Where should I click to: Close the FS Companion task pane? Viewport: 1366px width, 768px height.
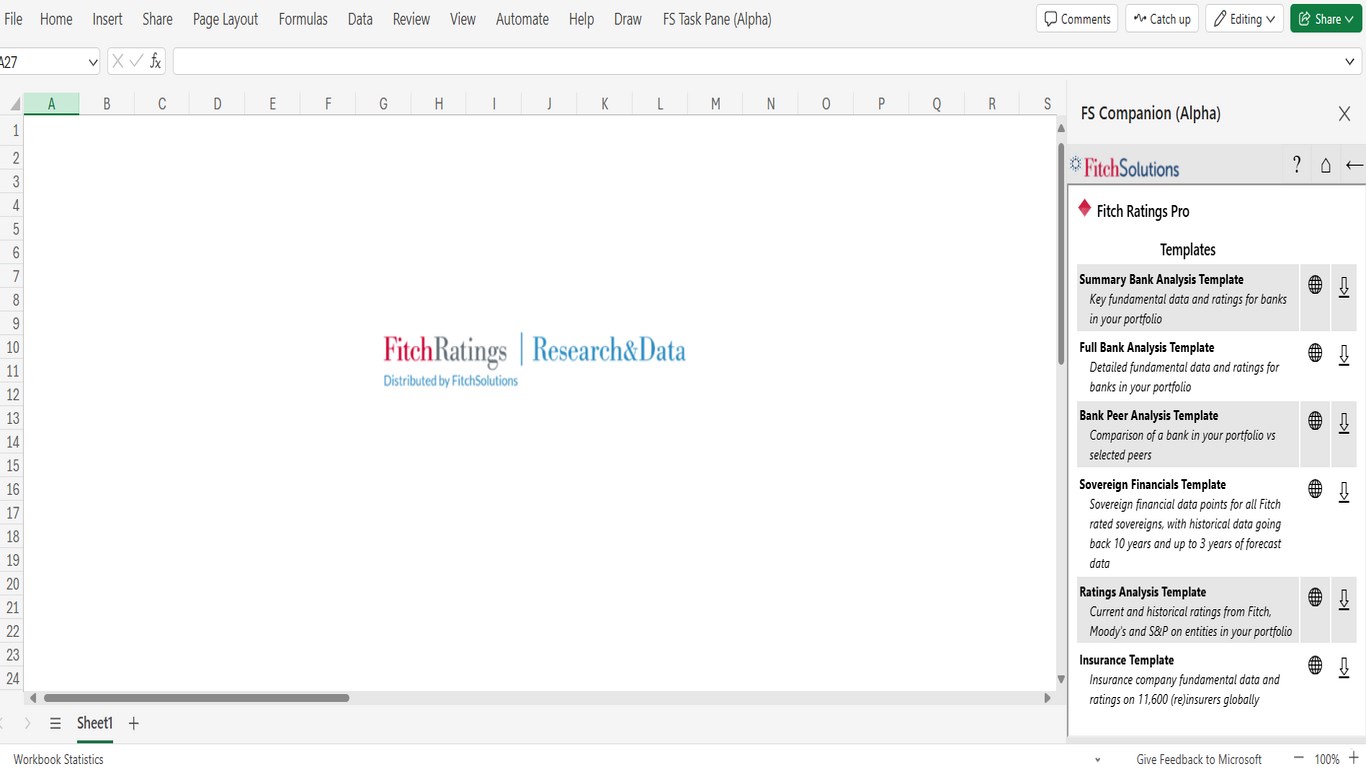pos(1344,114)
